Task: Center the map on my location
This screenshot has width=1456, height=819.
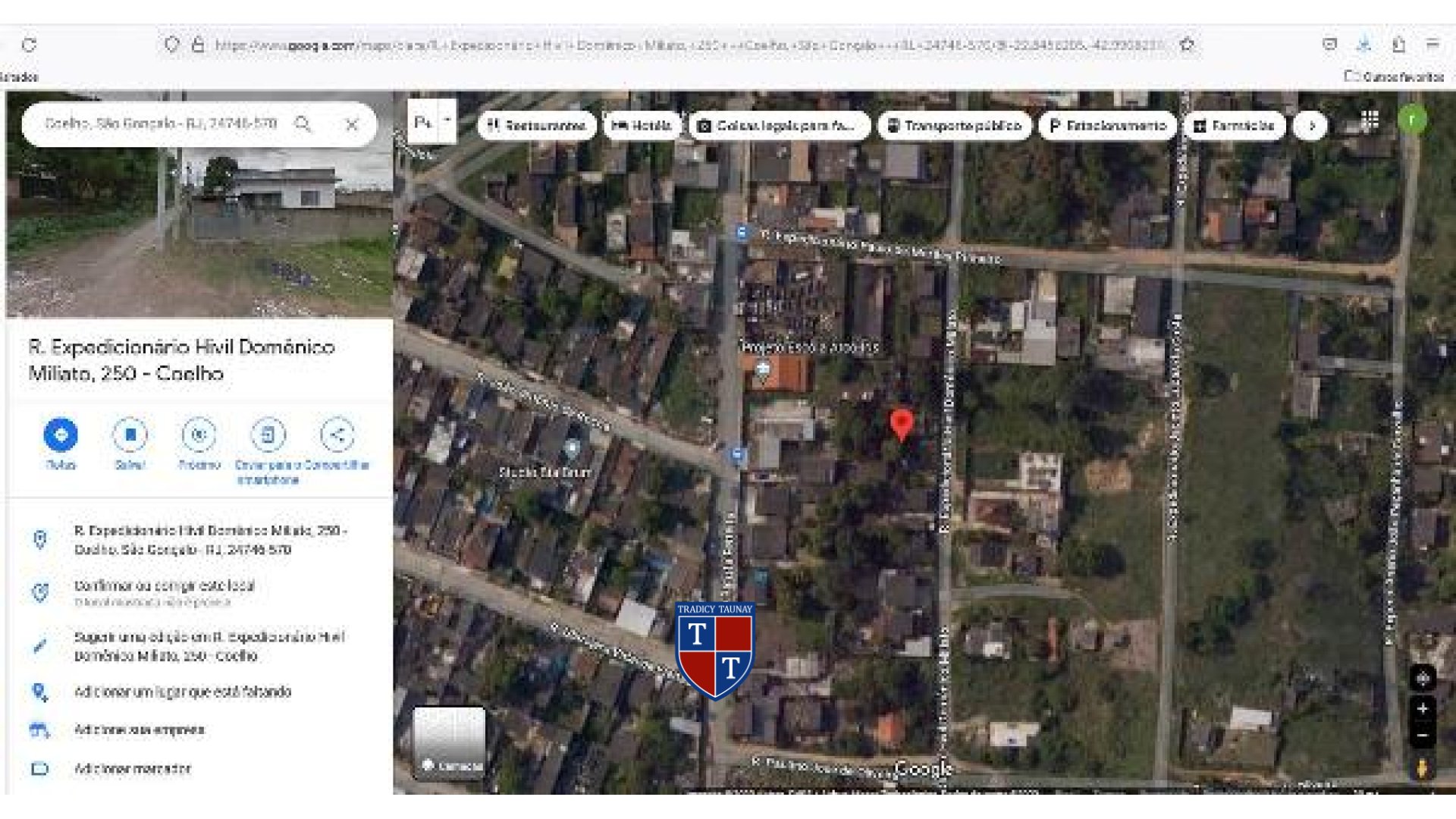Action: pos(1423,678)
